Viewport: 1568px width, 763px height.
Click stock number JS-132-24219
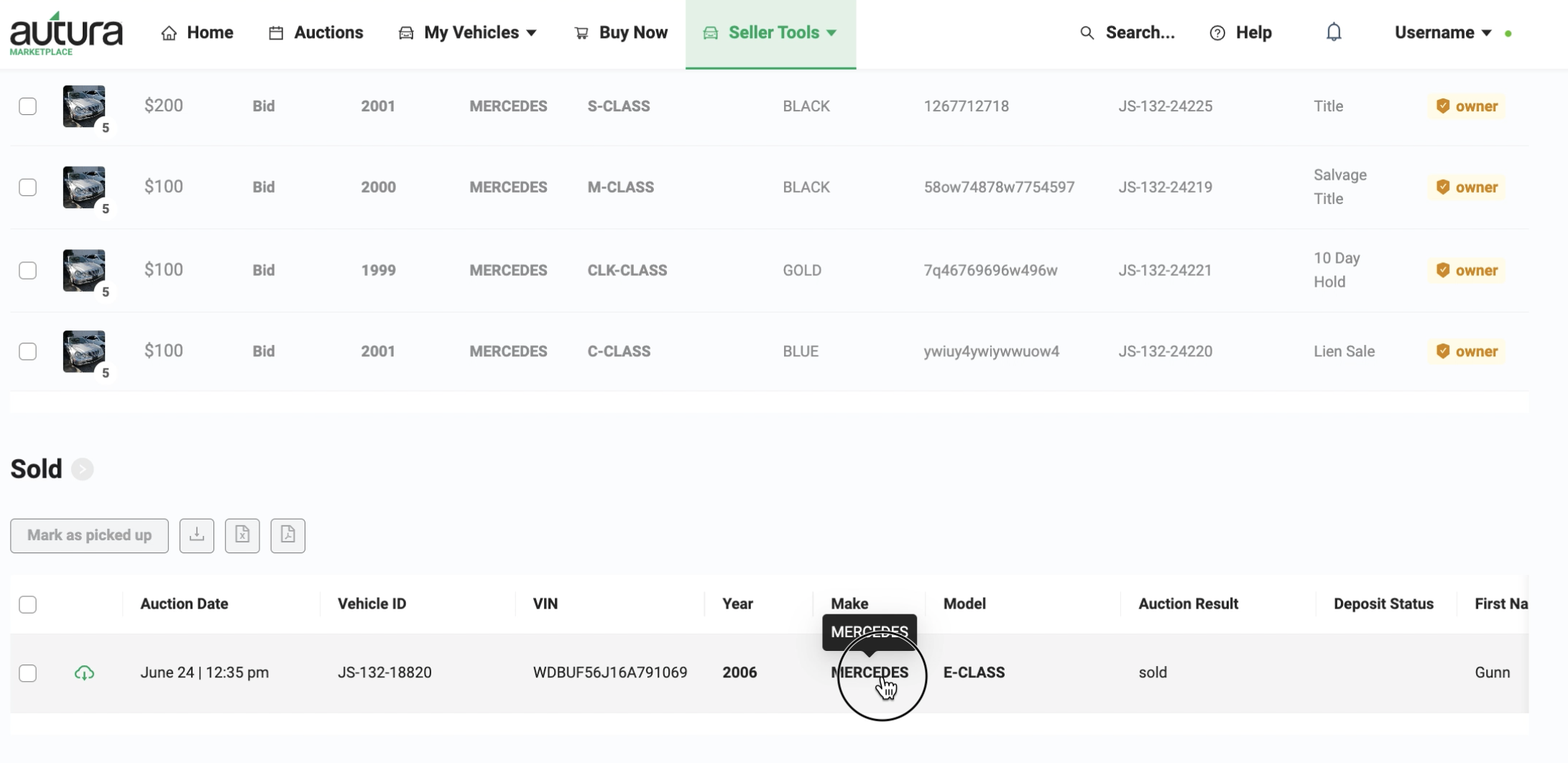click(1165, 188)
